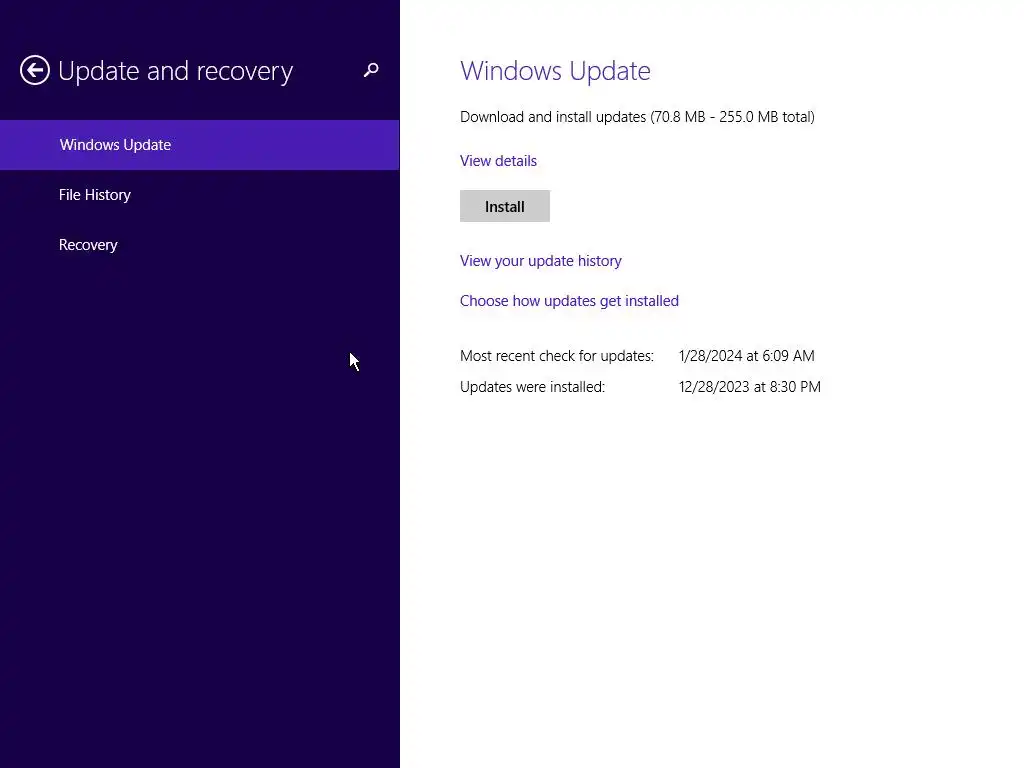Go back using the circled arrow icon
The width and height of the screenshot is (1024, 768).
[35, 70]
